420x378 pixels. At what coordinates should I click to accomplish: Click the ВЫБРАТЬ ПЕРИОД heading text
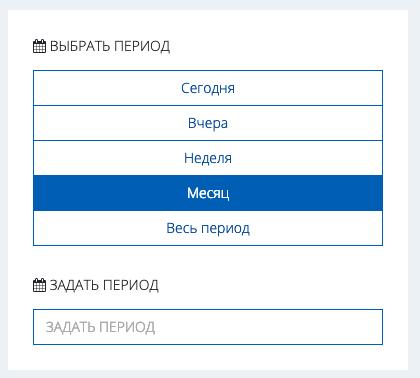tap(110, 46)
